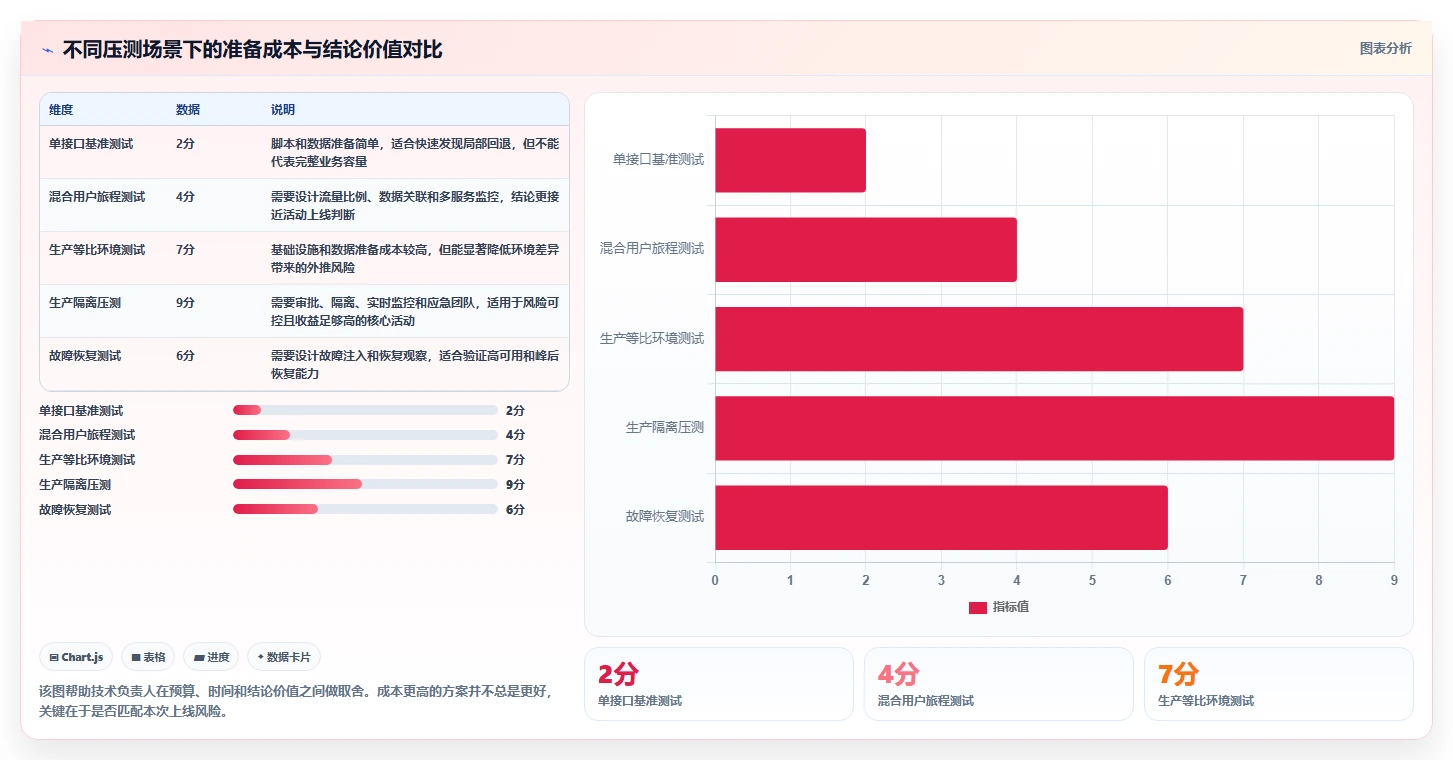Click the x-axis tick label 0
Screen dimensions: 1453x760
coord(715,580)
